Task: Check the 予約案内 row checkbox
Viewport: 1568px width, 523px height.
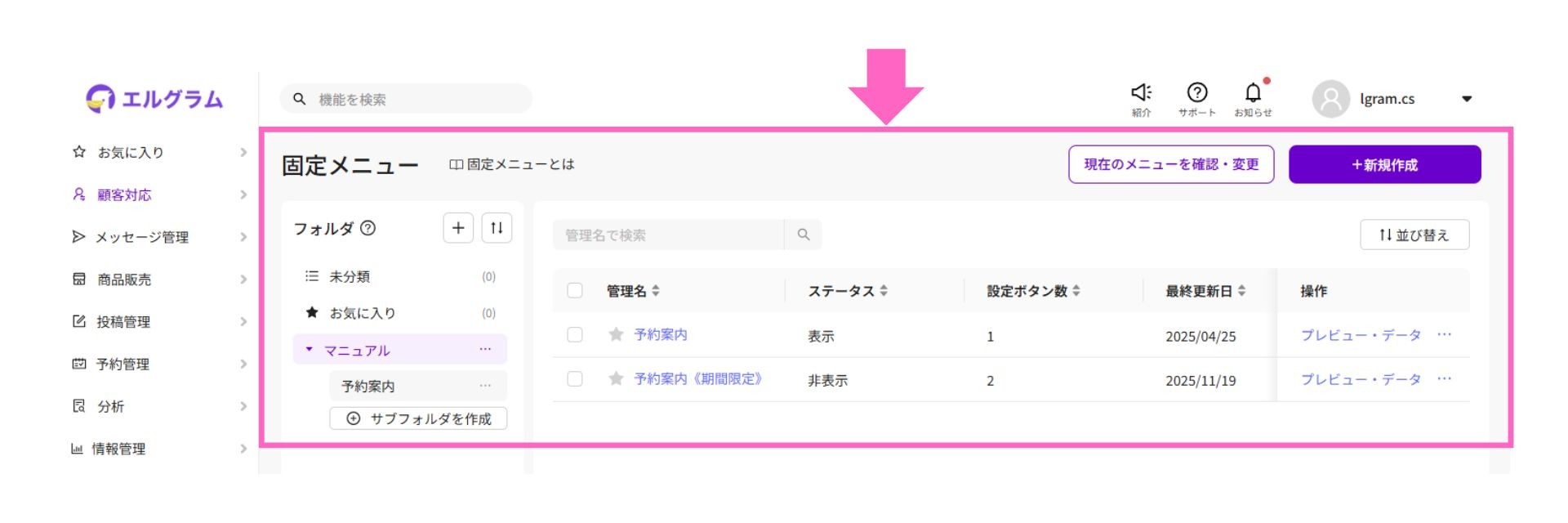Action: click(575, 334)
